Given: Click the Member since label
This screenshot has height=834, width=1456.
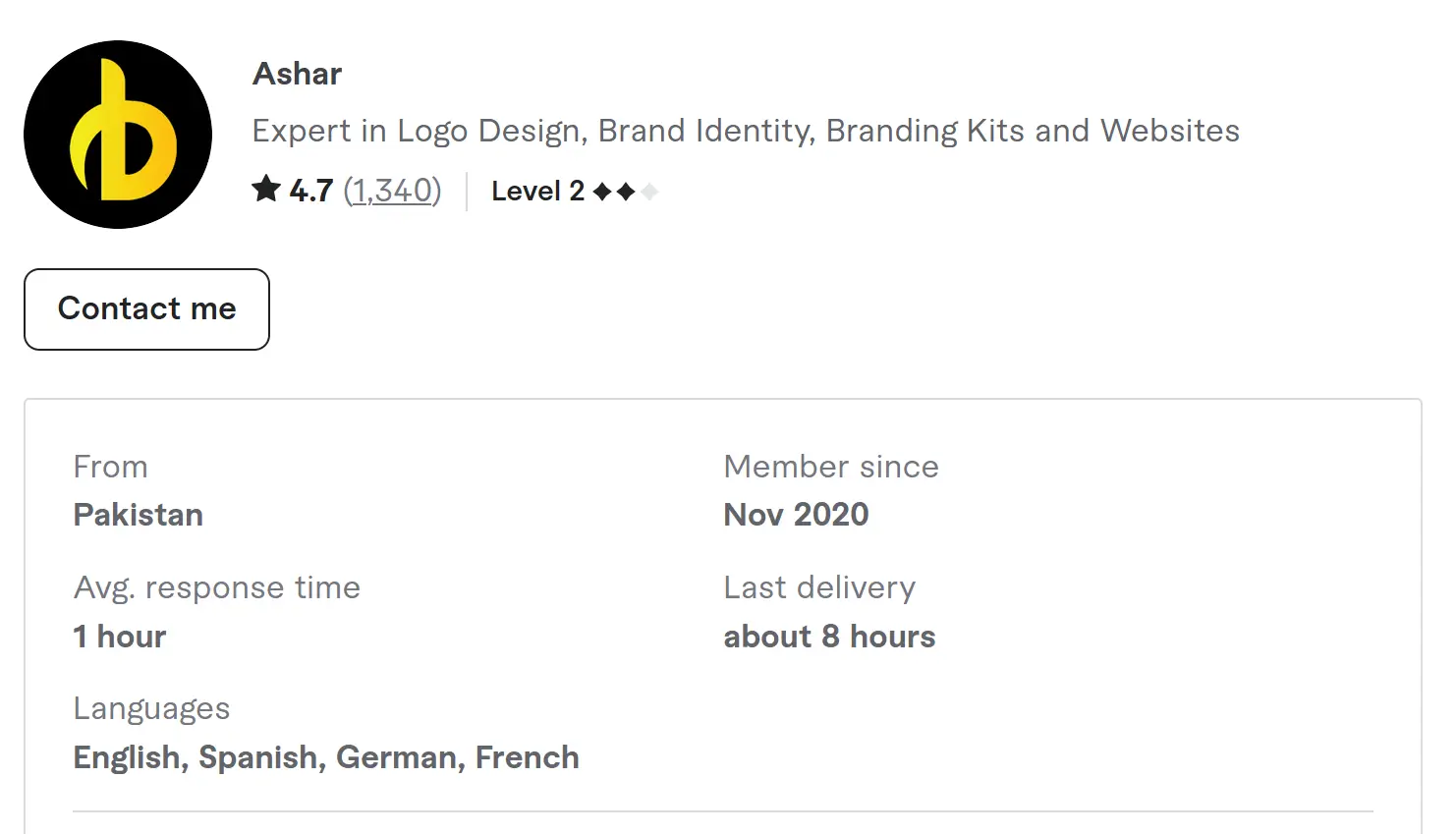Looking at the screenshot, I should click(831, 467).
